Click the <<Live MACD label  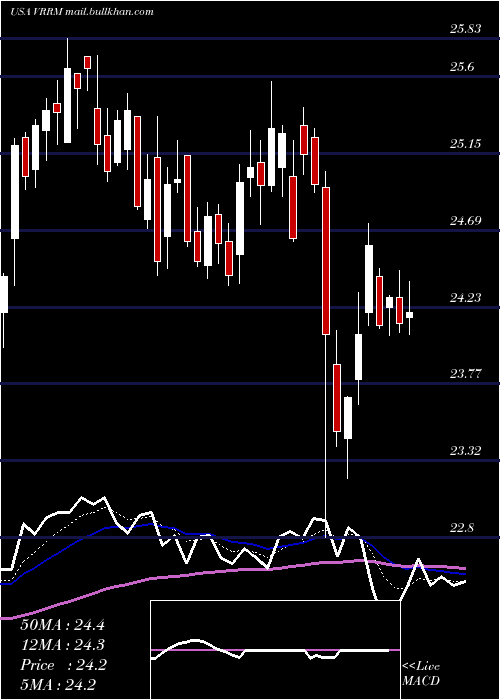pos(421,673)
